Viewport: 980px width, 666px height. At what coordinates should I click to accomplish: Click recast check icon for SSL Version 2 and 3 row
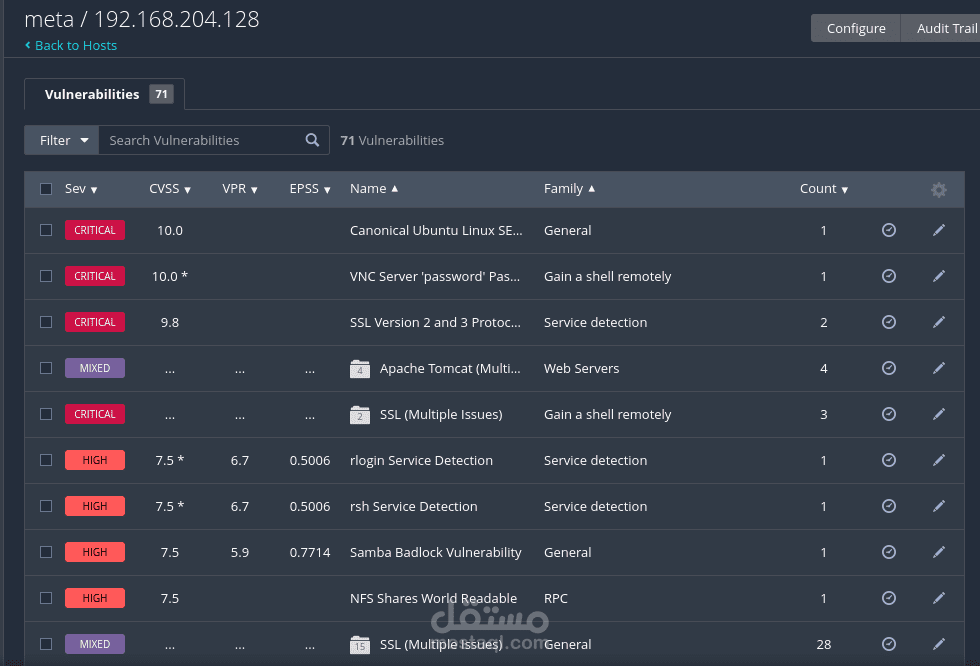[x=889, y=322]
